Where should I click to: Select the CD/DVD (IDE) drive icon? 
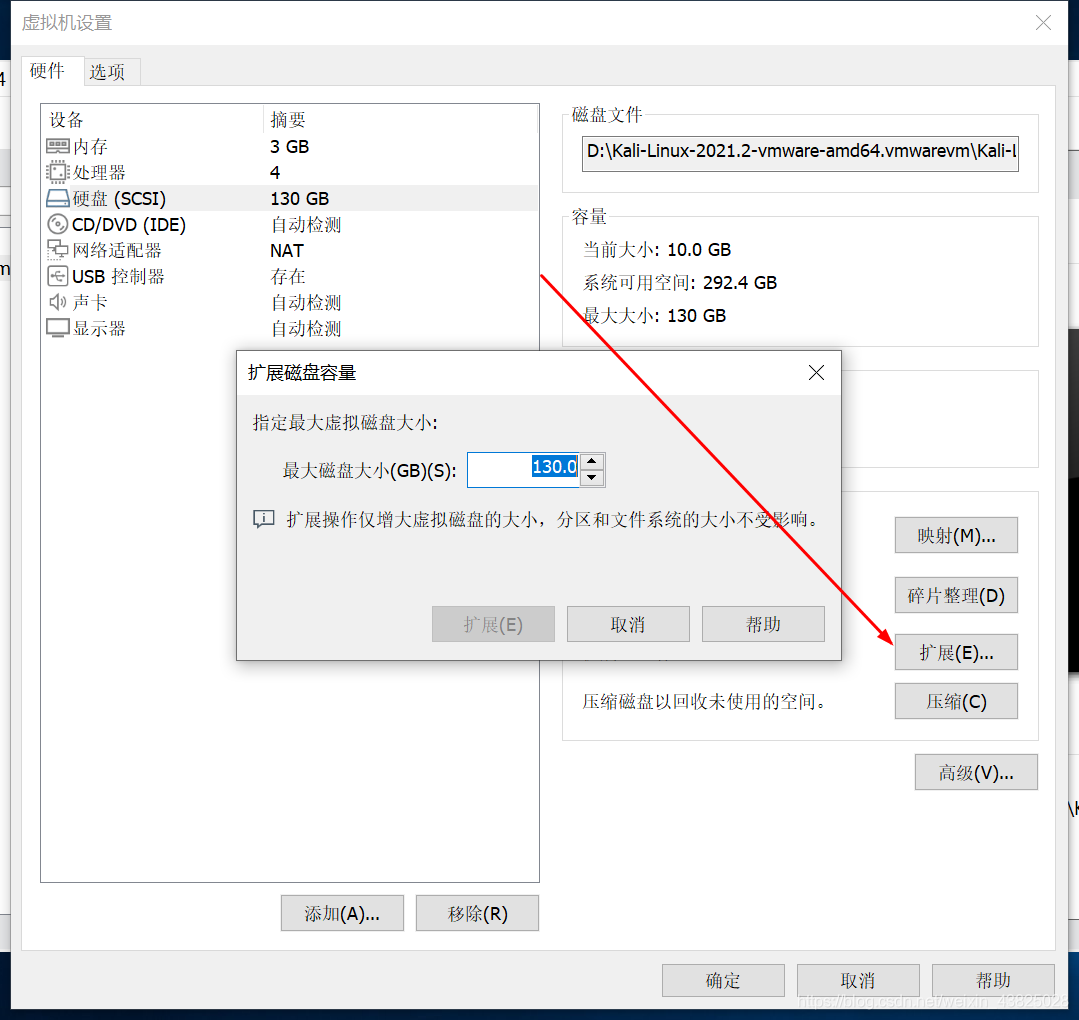tap(58, 225)
